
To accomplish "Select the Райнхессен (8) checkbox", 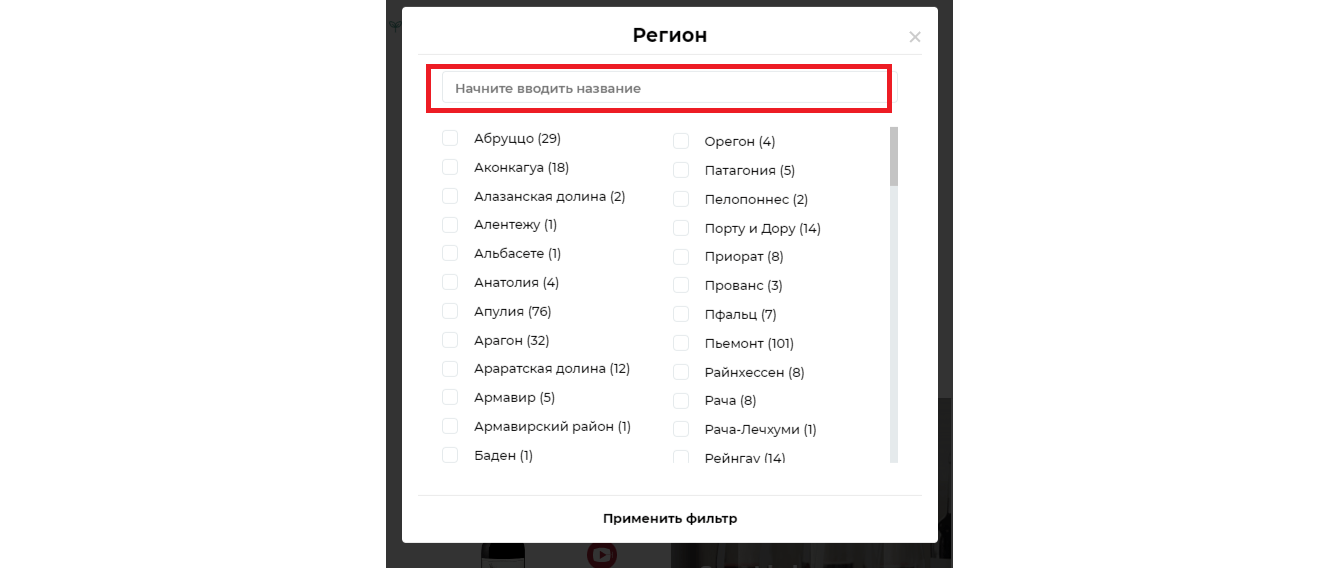I will pos(681,372).
